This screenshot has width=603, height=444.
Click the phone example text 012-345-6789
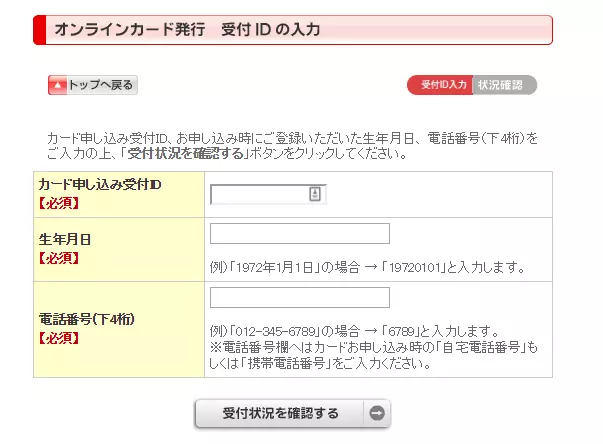tap(275, 331)
